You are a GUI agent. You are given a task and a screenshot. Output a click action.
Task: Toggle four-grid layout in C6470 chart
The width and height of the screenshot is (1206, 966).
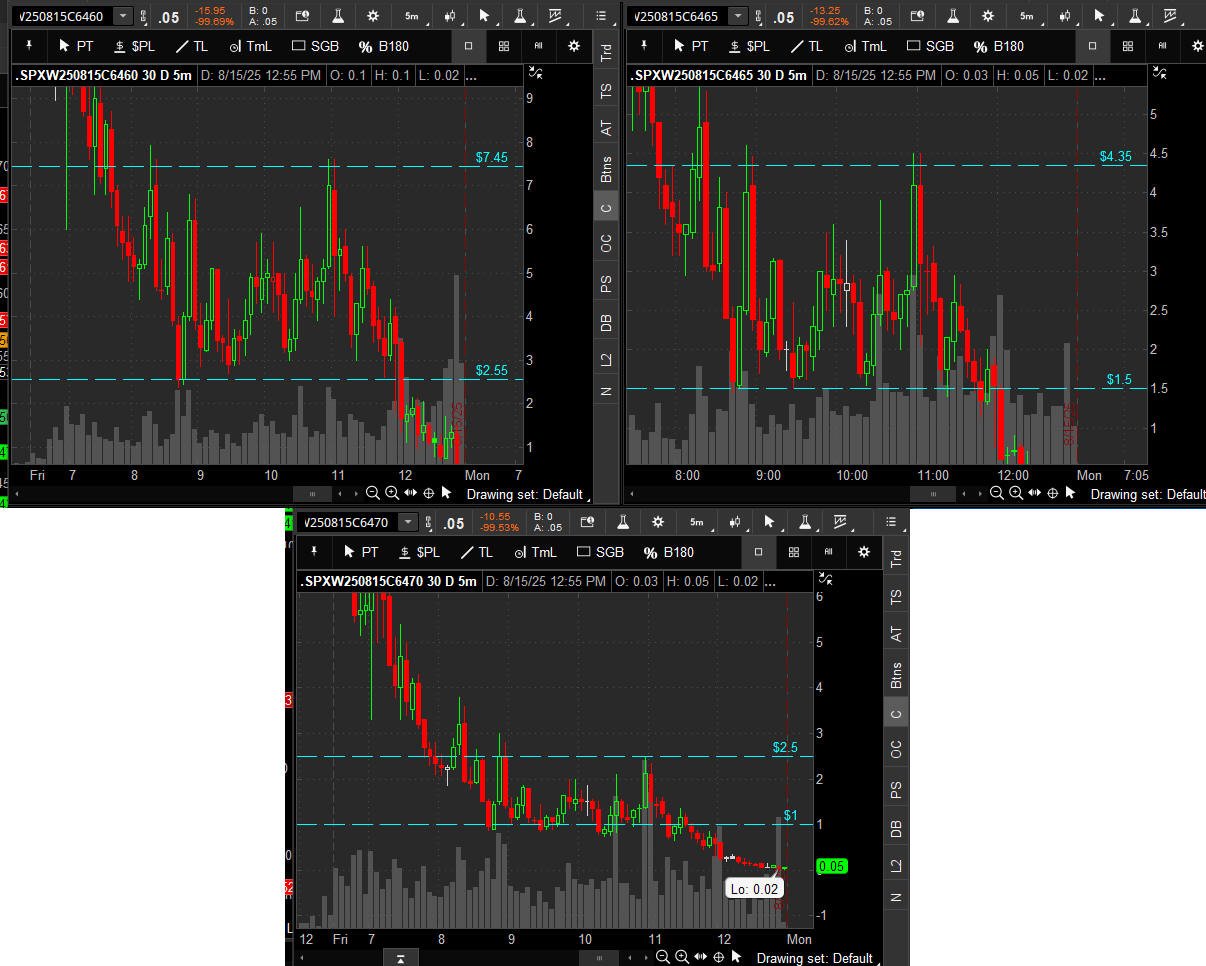click(x=793, y=552)
